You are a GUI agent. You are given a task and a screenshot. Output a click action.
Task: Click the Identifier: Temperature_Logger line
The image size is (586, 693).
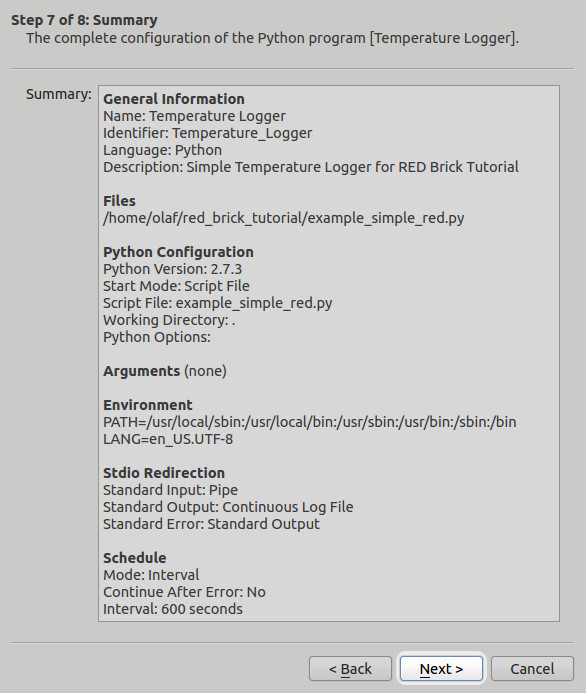point(207,133)
